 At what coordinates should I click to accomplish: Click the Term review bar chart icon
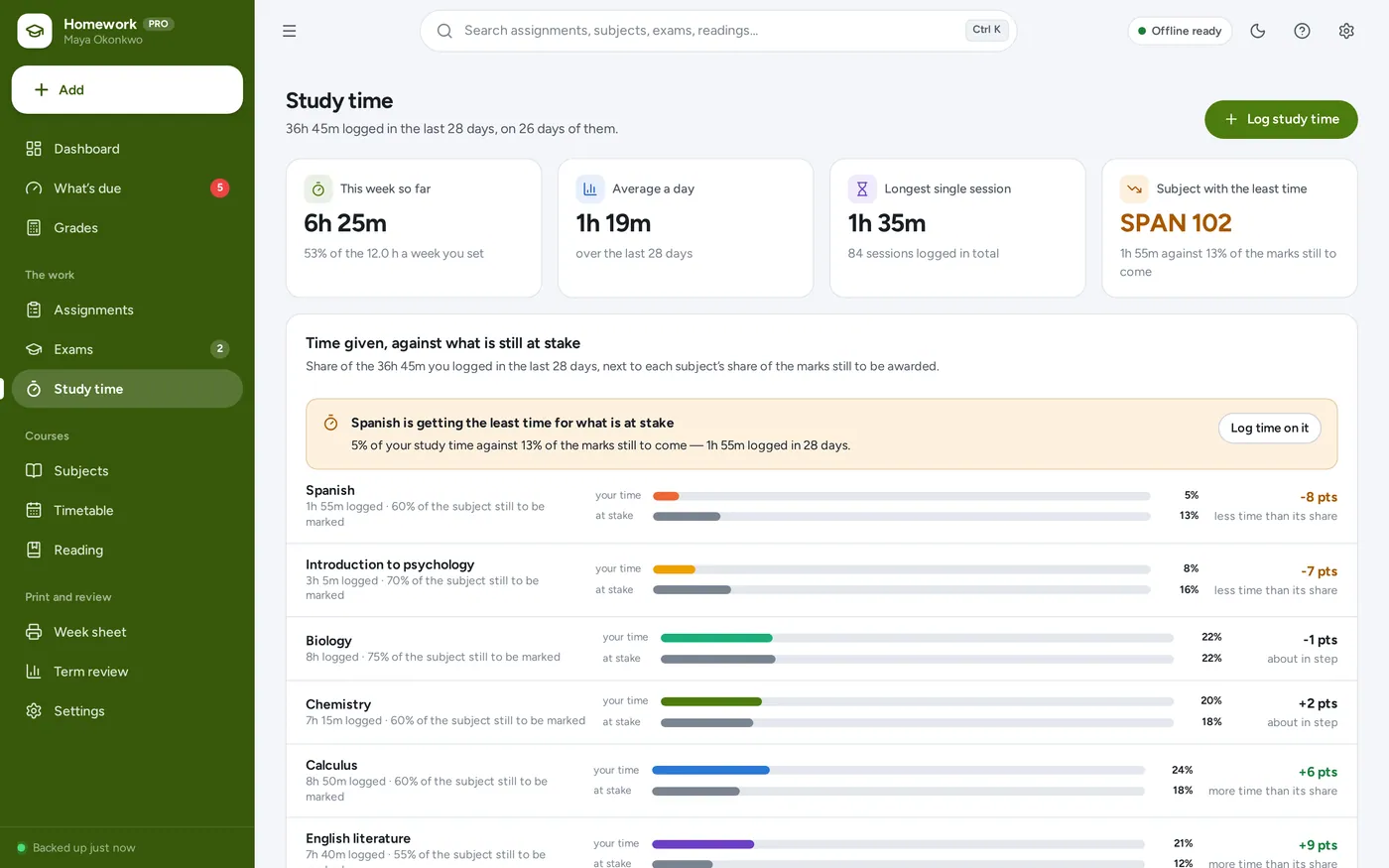pos(34,672)
